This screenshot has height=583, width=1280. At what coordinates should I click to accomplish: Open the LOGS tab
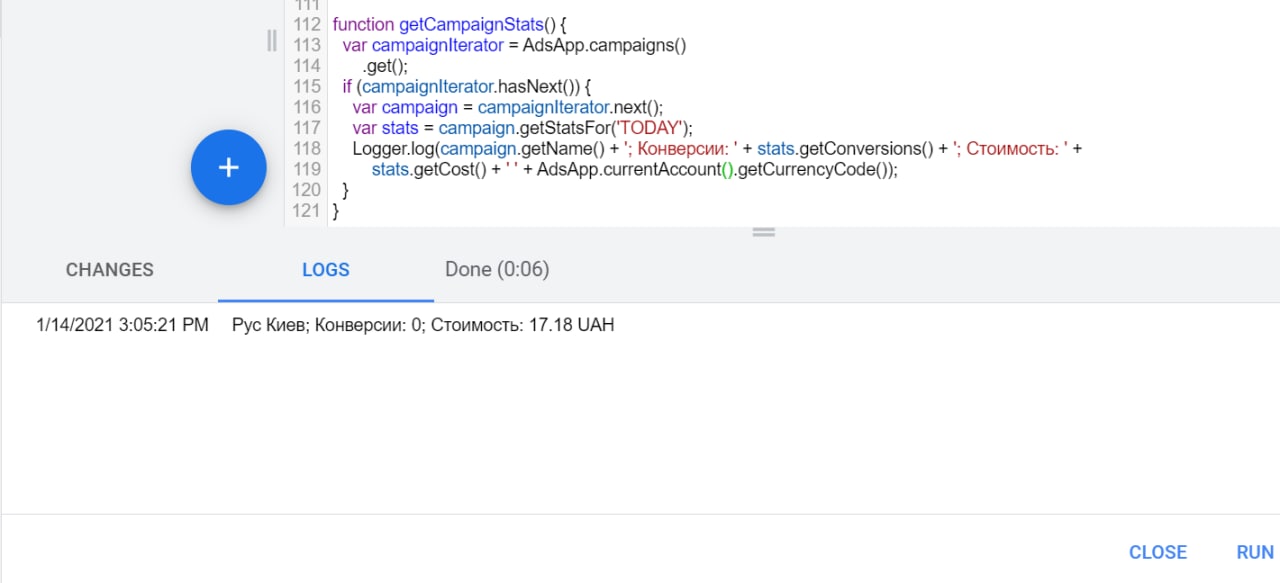[x=326, y=270]
